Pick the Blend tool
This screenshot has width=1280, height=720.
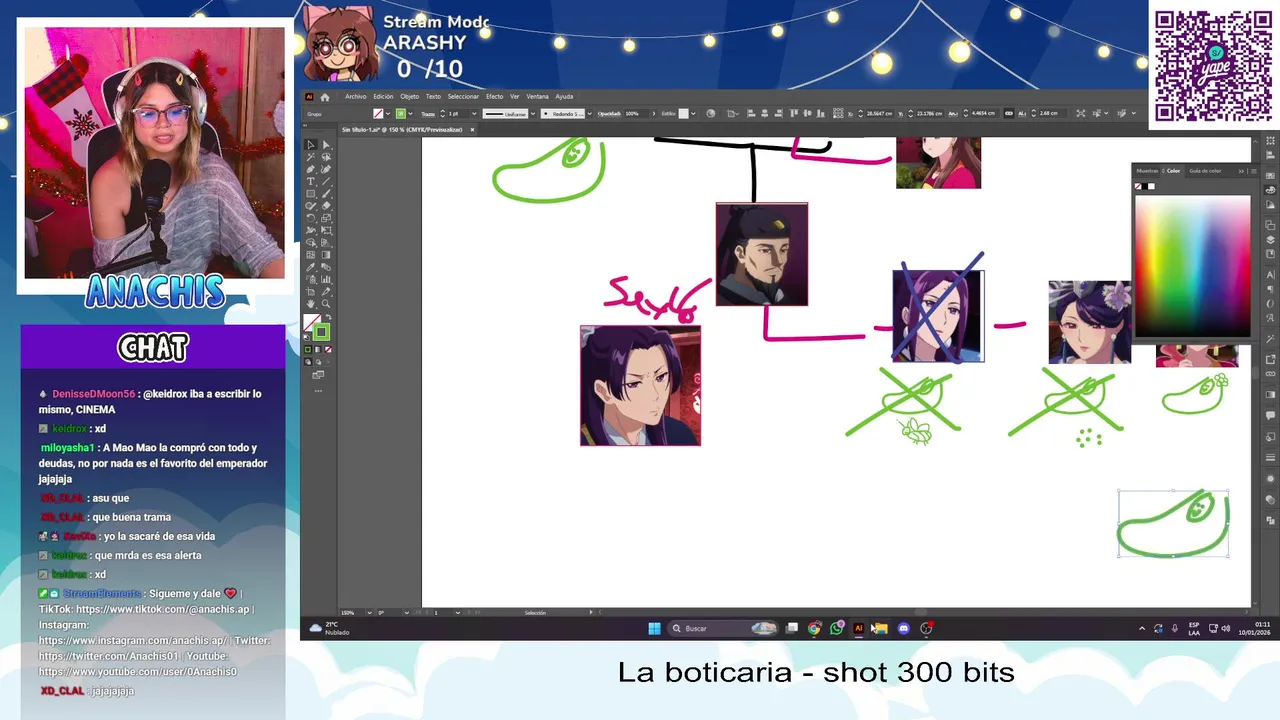tap(326, 268)
